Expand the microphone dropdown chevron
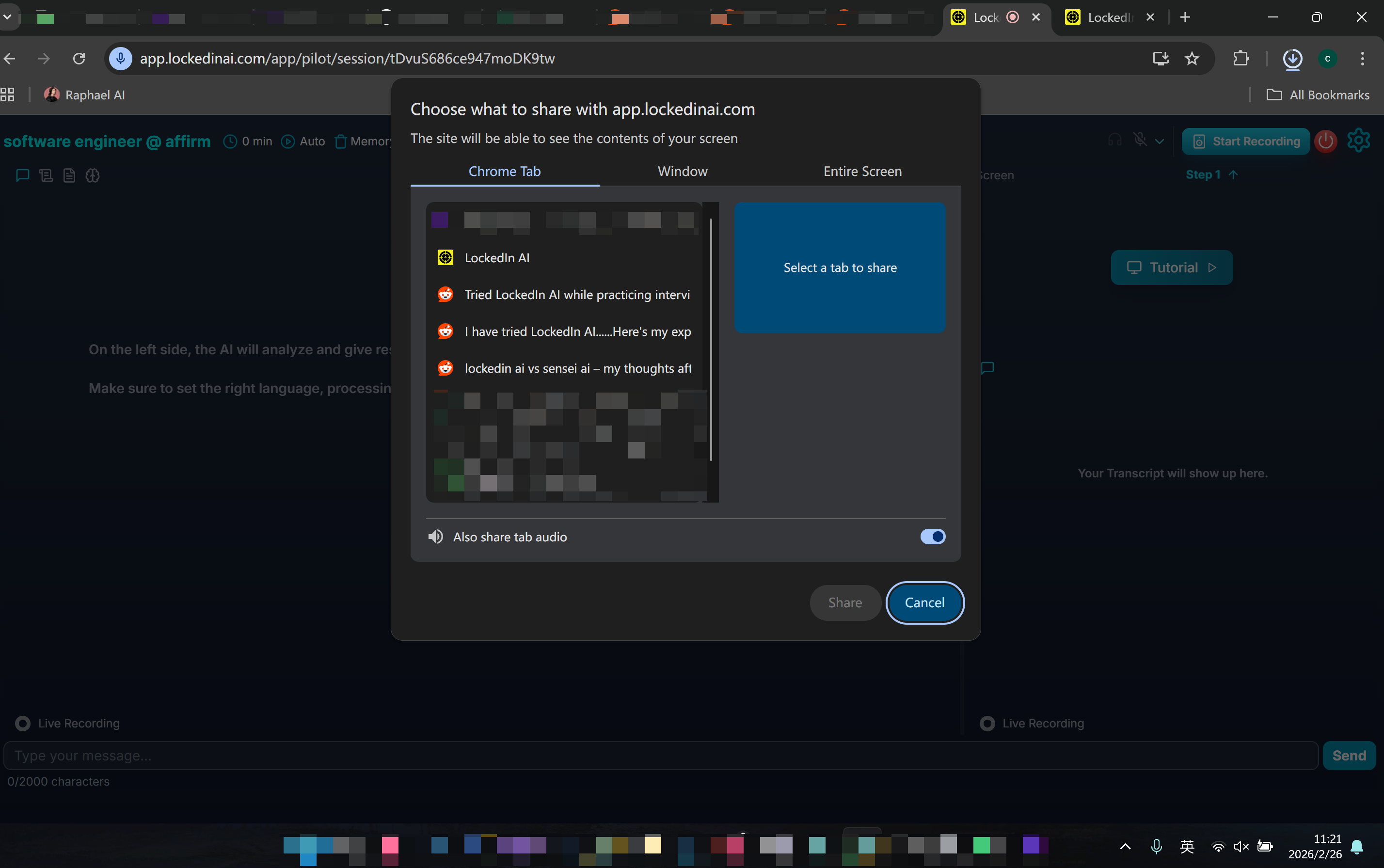The width and height of the screenshot is (1384, 868). tap(1160, 141)
